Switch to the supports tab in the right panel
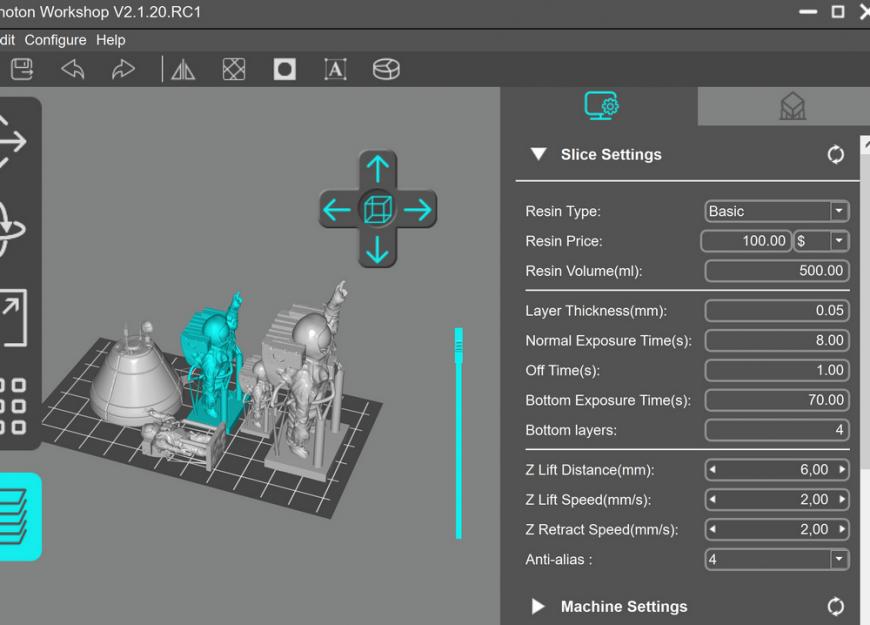 [792, 106]
